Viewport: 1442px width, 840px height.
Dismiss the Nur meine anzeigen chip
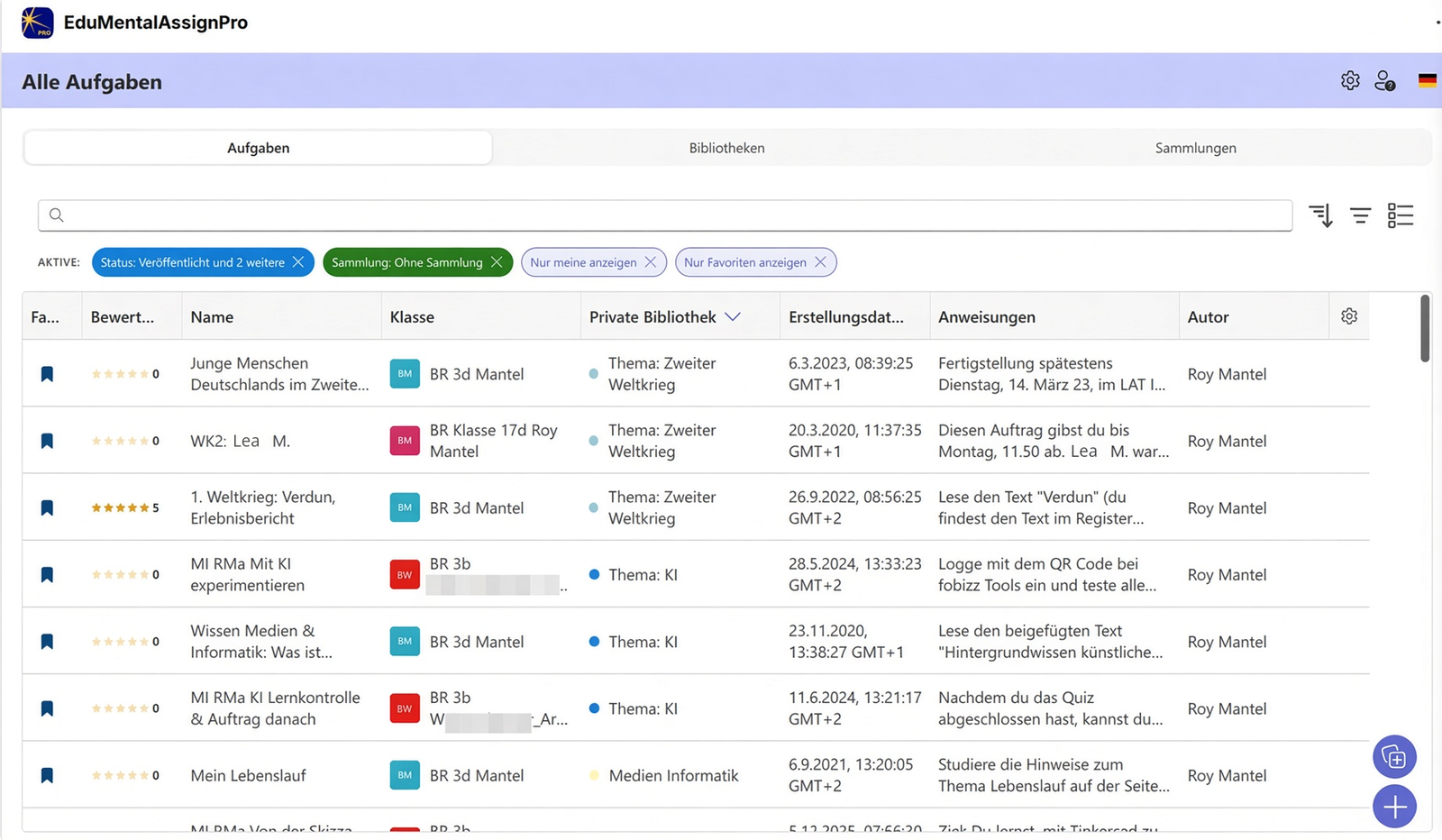(651, 262)
